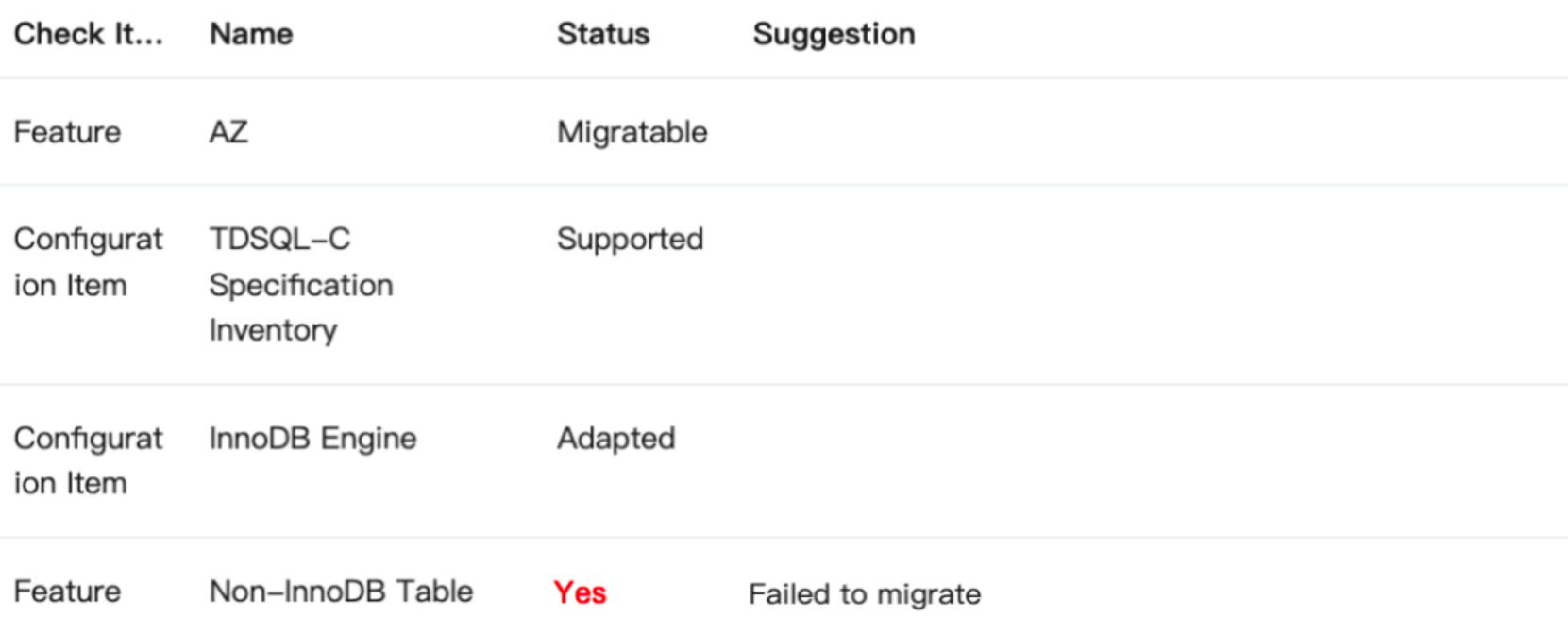Click Configuration Item cell in InnoDB Engine row
This screenshot has width=1568, height=634.
click(88, 460)
